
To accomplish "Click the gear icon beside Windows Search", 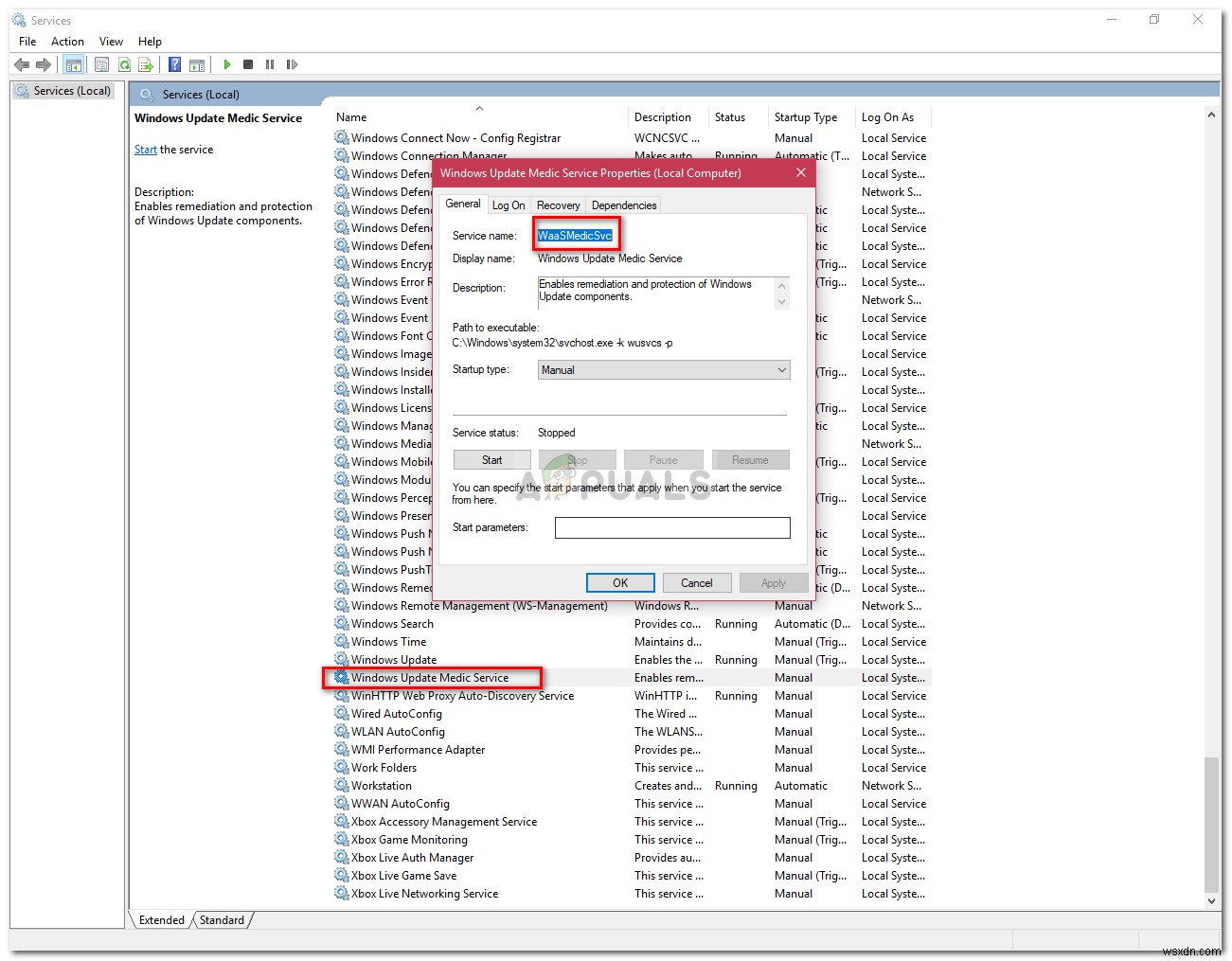I will point(341,623).
